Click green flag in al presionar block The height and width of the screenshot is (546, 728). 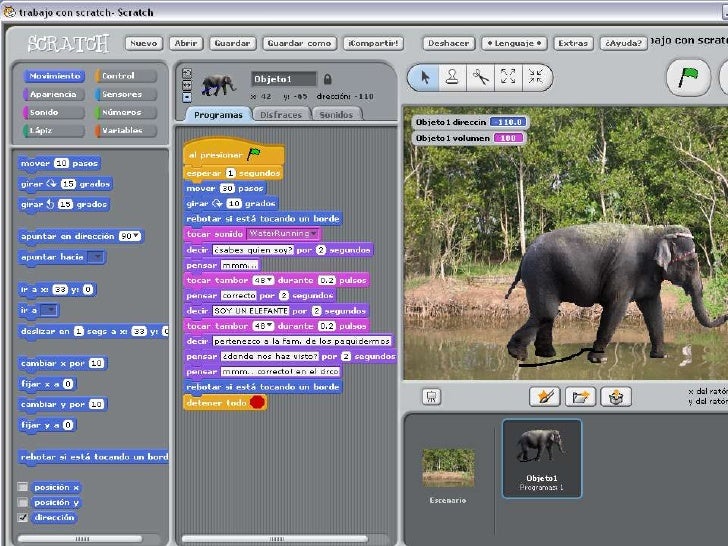[x=254, y=154]
